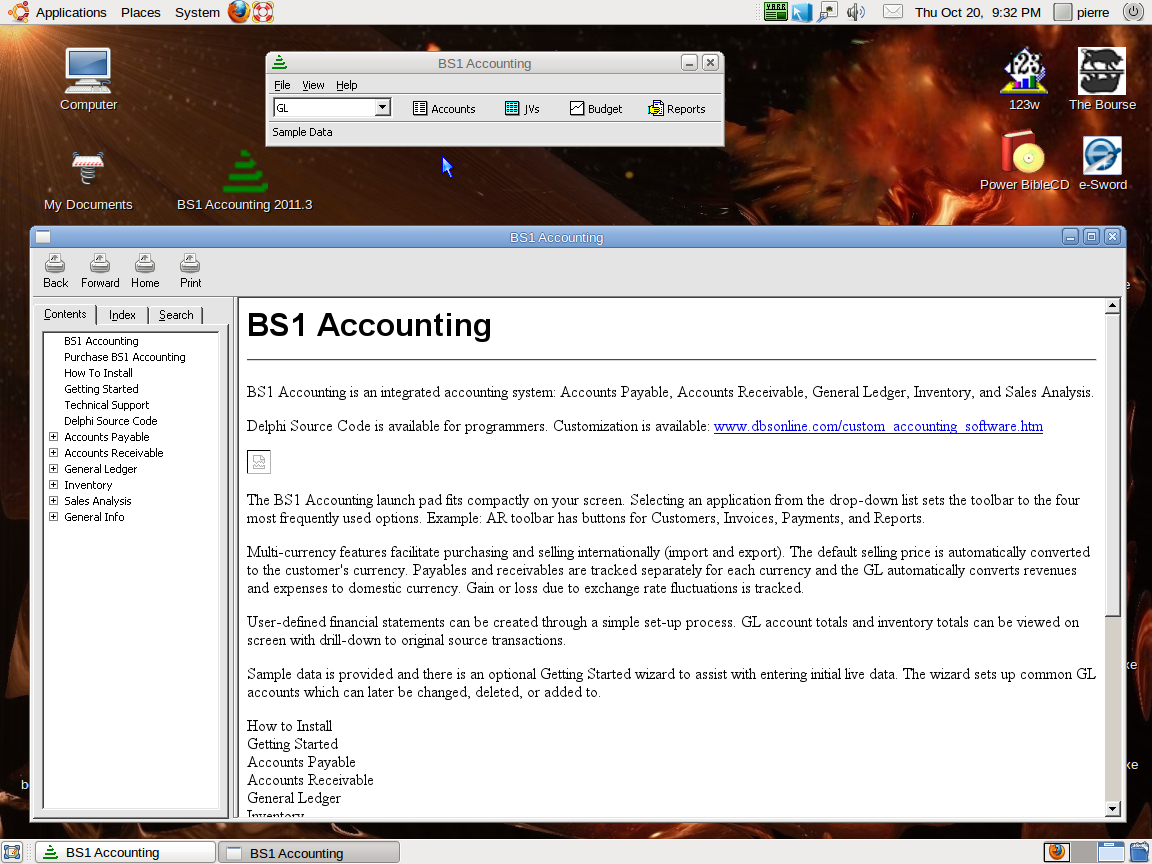
Task: Open Reports from the launch pad toolbar
Action: 678,108
